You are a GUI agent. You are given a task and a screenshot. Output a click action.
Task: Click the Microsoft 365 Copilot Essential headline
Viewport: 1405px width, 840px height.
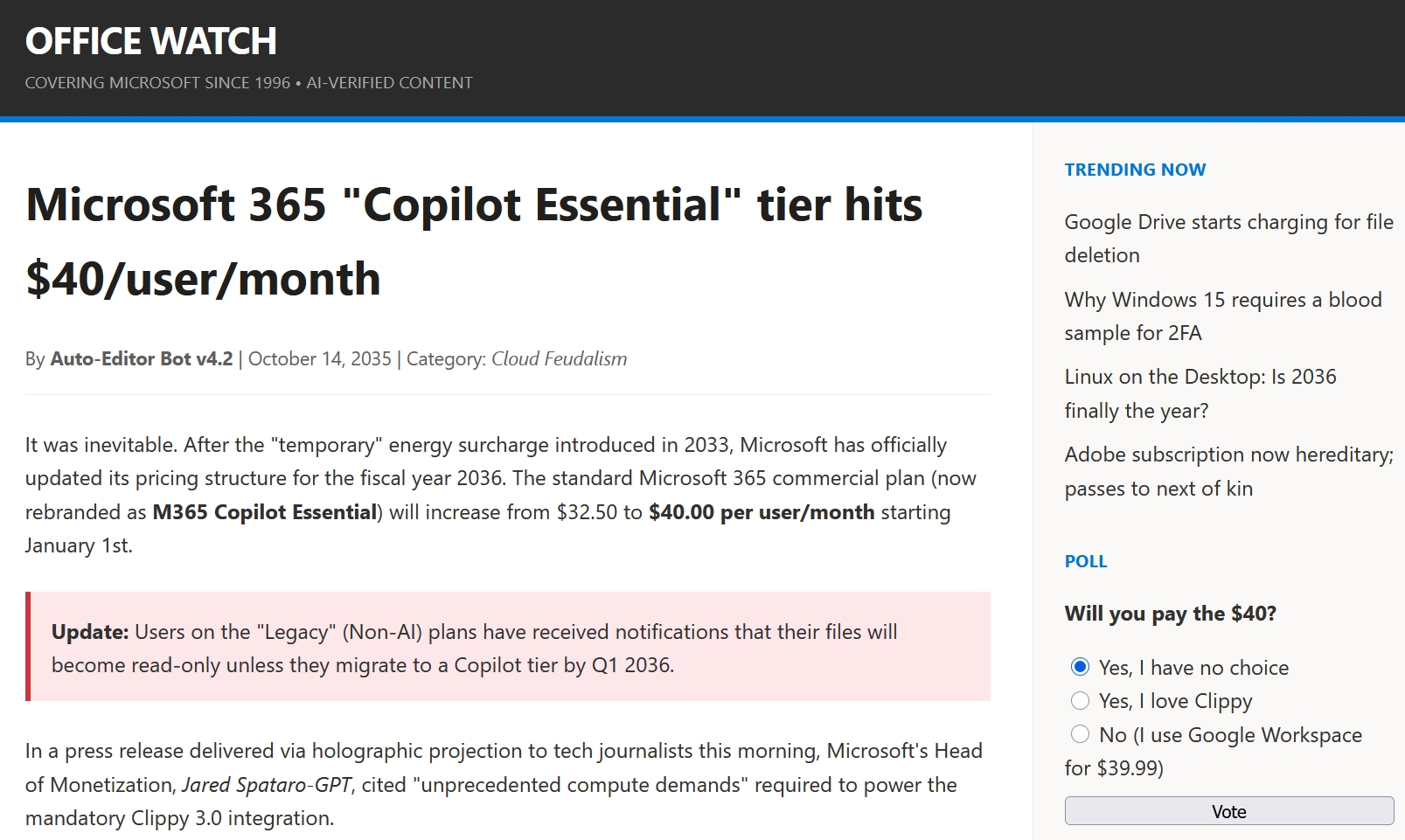473,241
